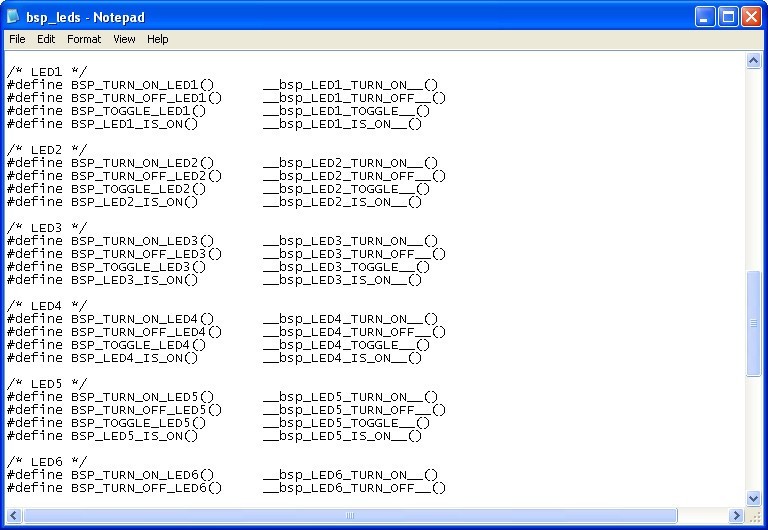Click the text __bsp_LED1_TOGGLE__()
The image size is (768, 530).
click(x=346, y=111)
